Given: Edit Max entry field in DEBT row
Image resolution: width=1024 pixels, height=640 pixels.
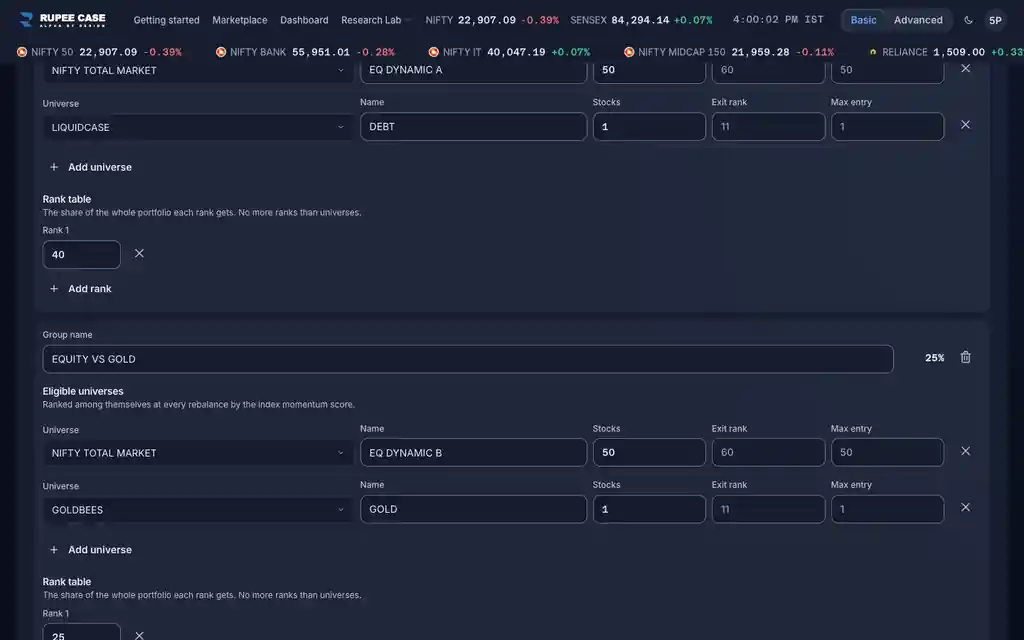Looking at the screenshot, I should pos(888,127).
